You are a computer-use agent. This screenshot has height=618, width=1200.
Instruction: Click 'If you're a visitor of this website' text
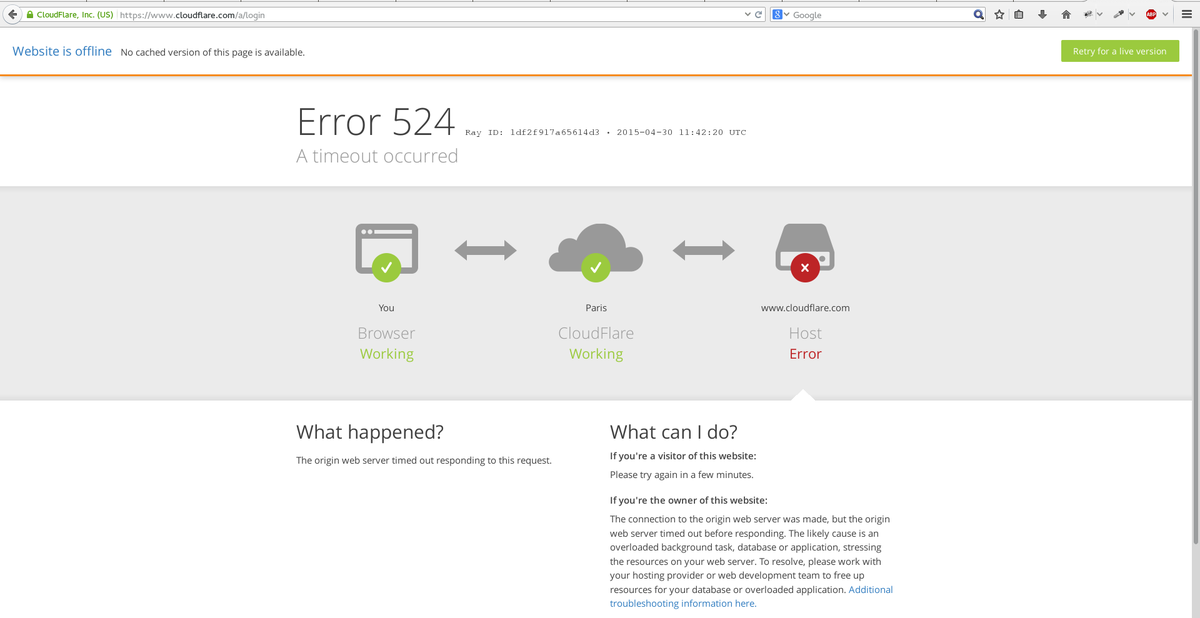[684, 456]
